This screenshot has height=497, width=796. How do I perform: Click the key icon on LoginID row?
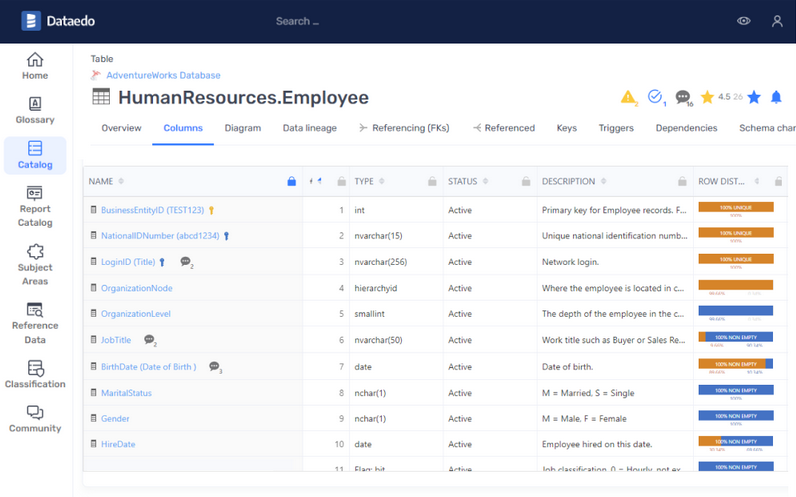[162, 262]
